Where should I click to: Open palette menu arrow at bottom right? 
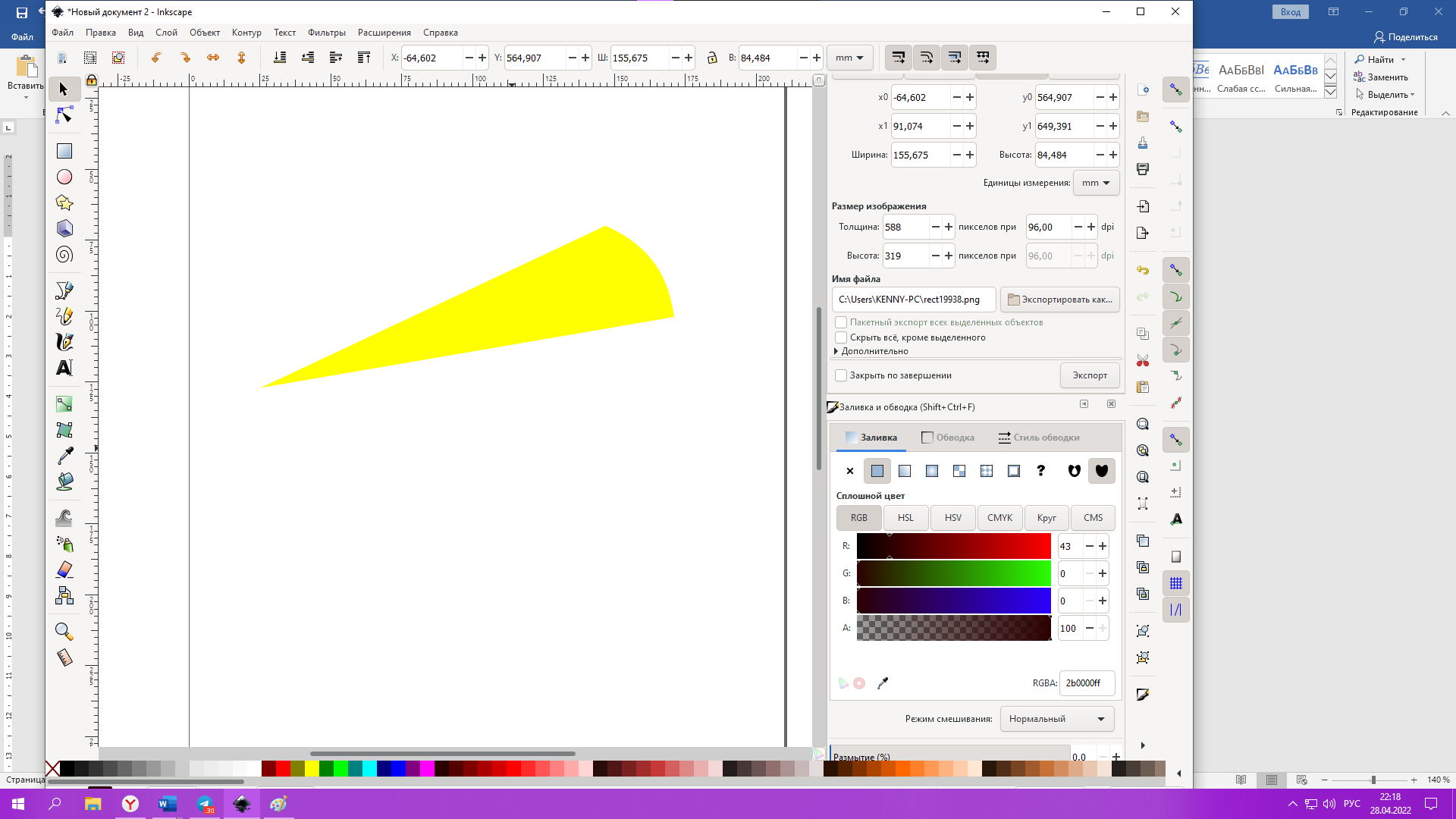[1179, 773]
